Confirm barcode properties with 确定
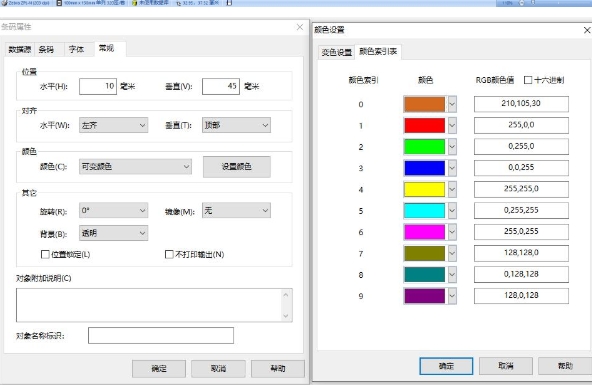Viewport: 592px width, 388px height. (159, 368)
